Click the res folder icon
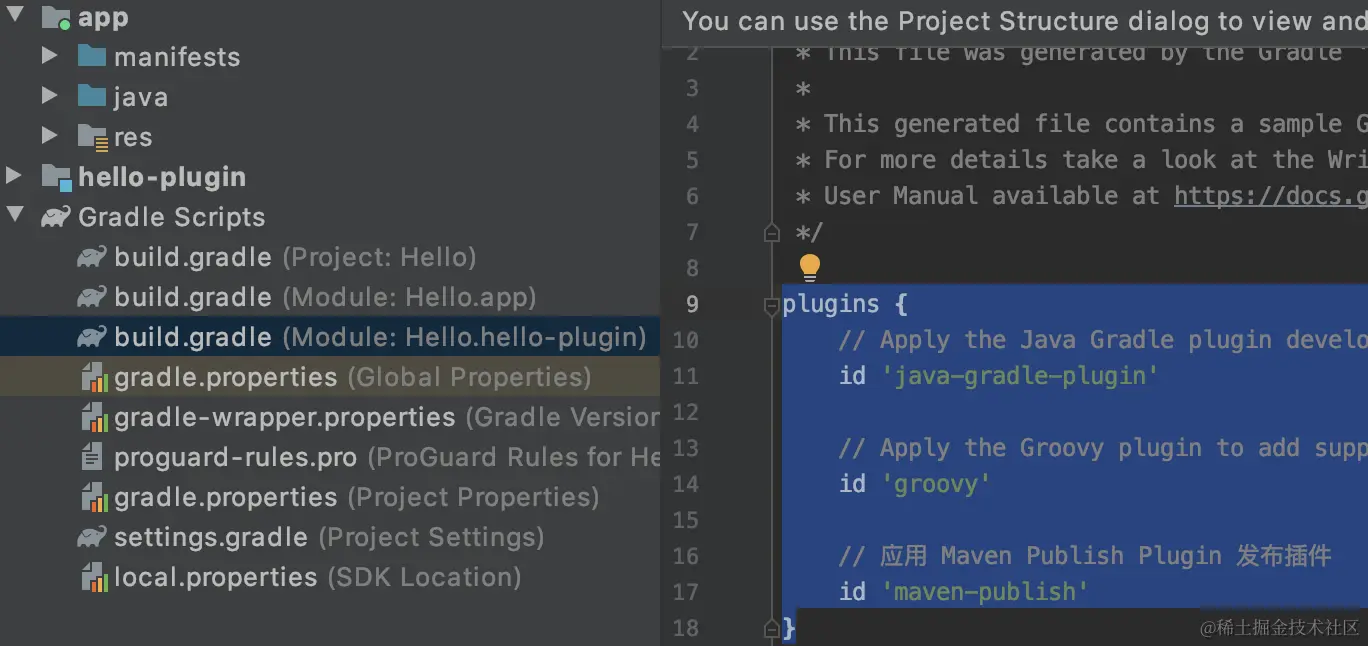This screenshot has height=646, width=1368. pos(93,137)
